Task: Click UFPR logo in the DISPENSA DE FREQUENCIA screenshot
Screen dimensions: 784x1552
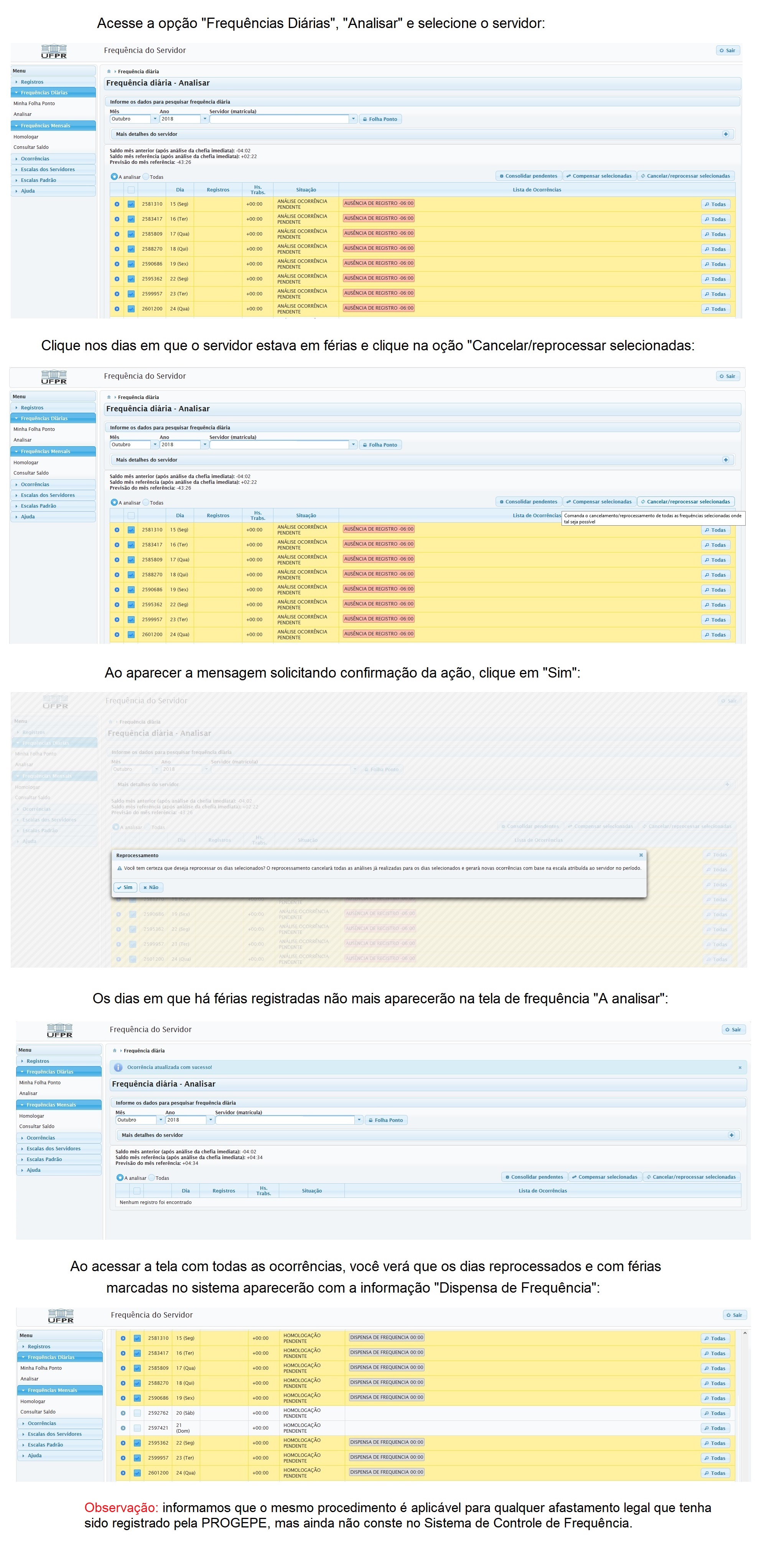Action: [x=61, y=1316]
